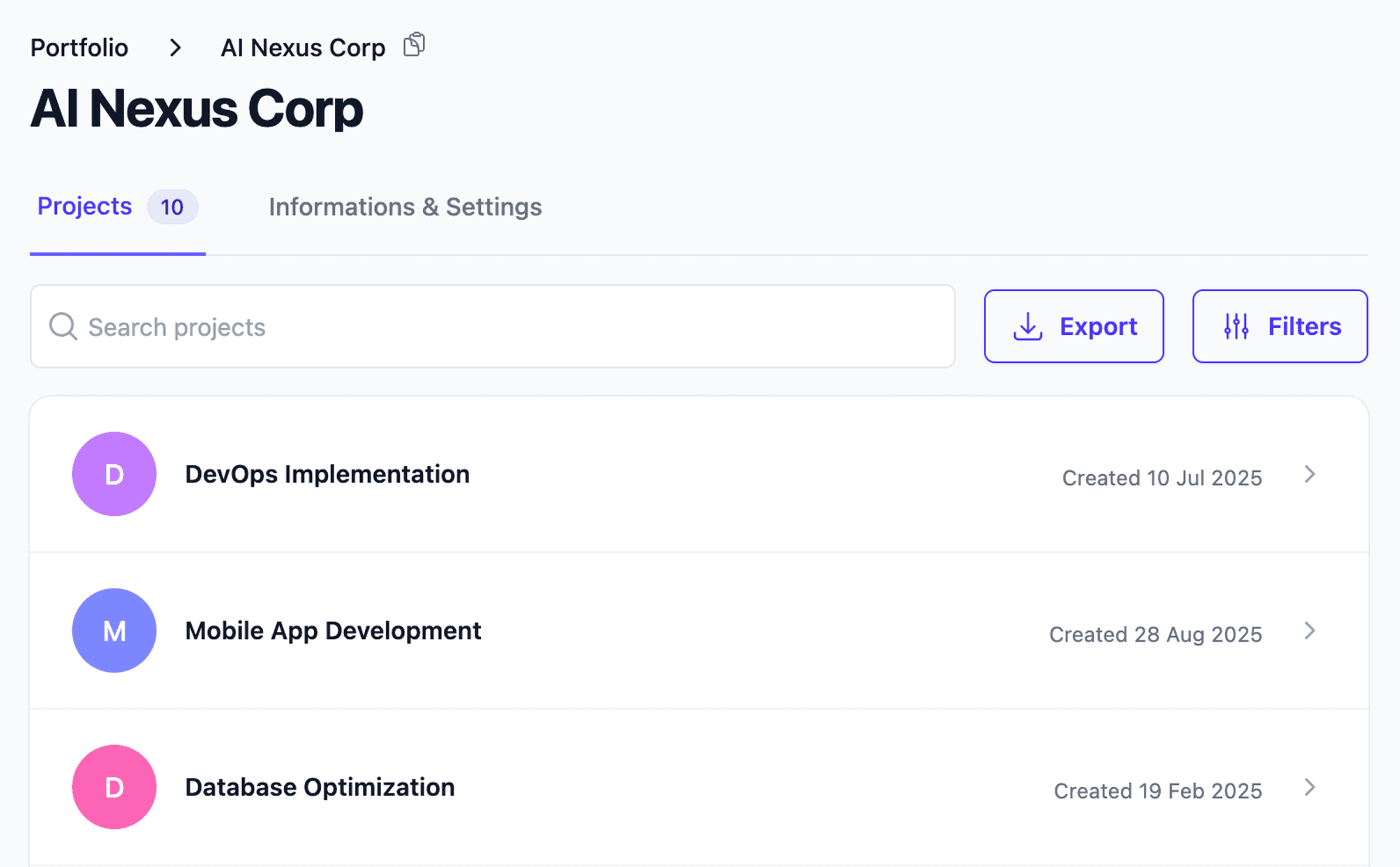
Task: Click AI Nexus Corp breadcrumb text
Action: tap(303, 47)
